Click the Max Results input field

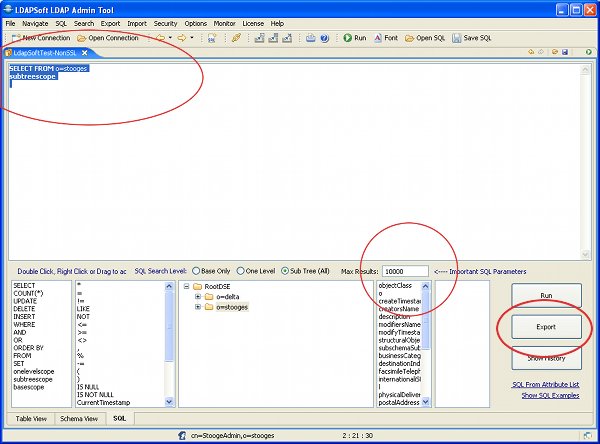pos(405,271)
